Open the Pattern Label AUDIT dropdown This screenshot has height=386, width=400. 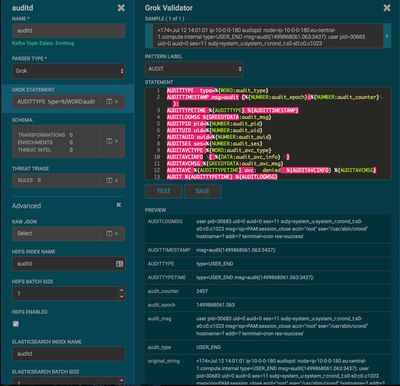click(194, 69)
